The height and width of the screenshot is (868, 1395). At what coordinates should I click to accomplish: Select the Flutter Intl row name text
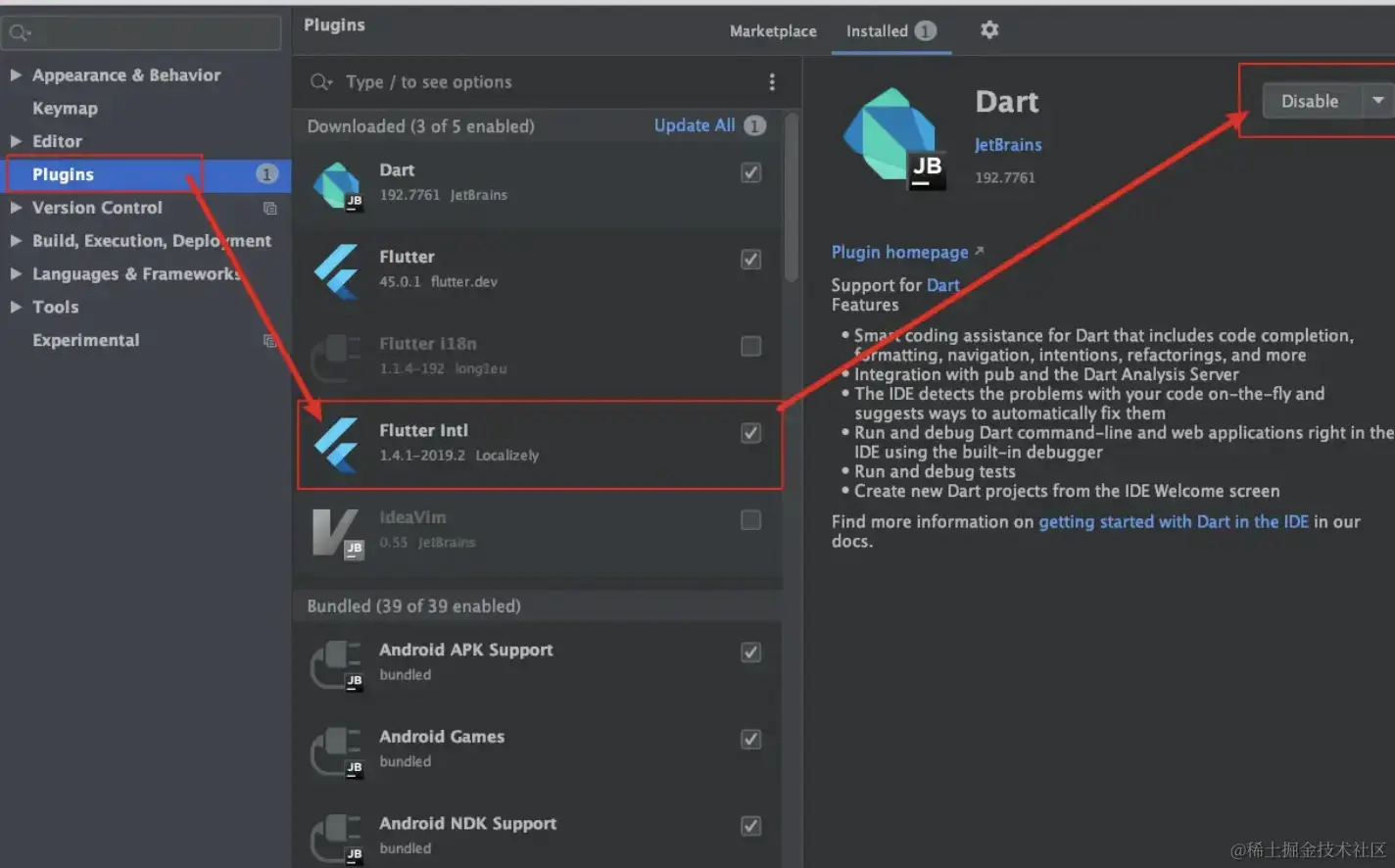pyautogui.click(x=423, y=430)
